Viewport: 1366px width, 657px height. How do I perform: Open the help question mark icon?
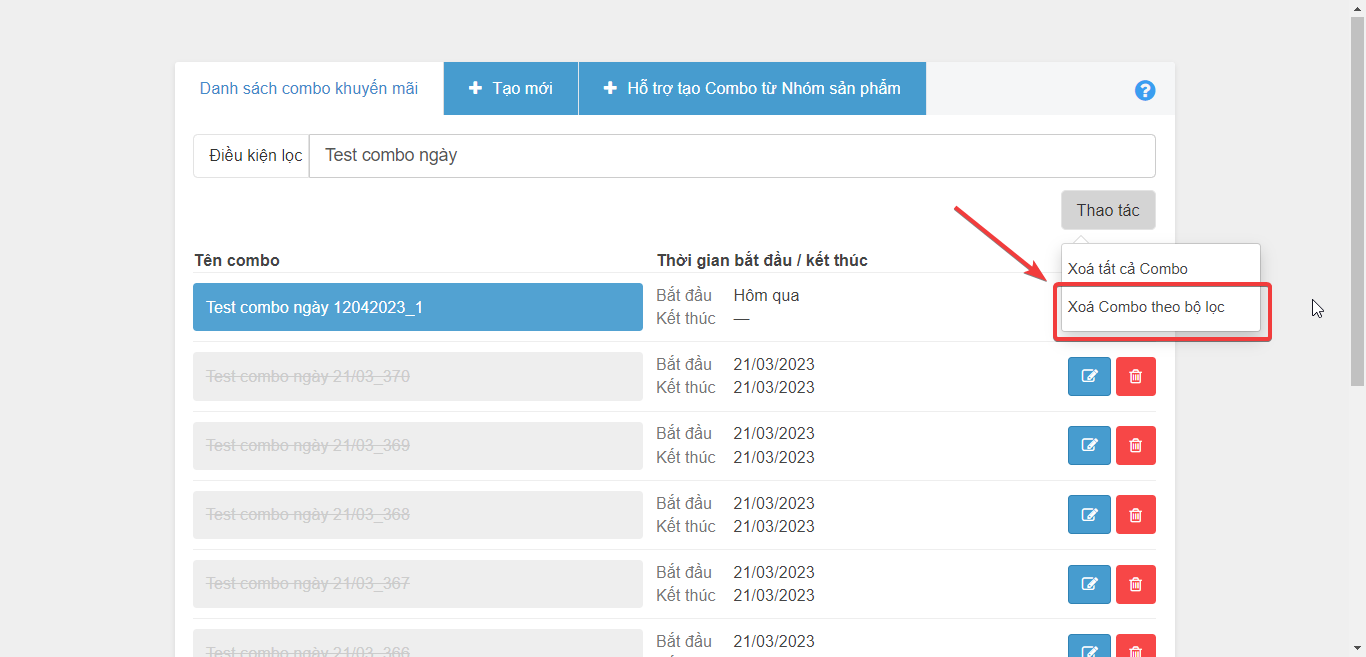coord(1145,90)
